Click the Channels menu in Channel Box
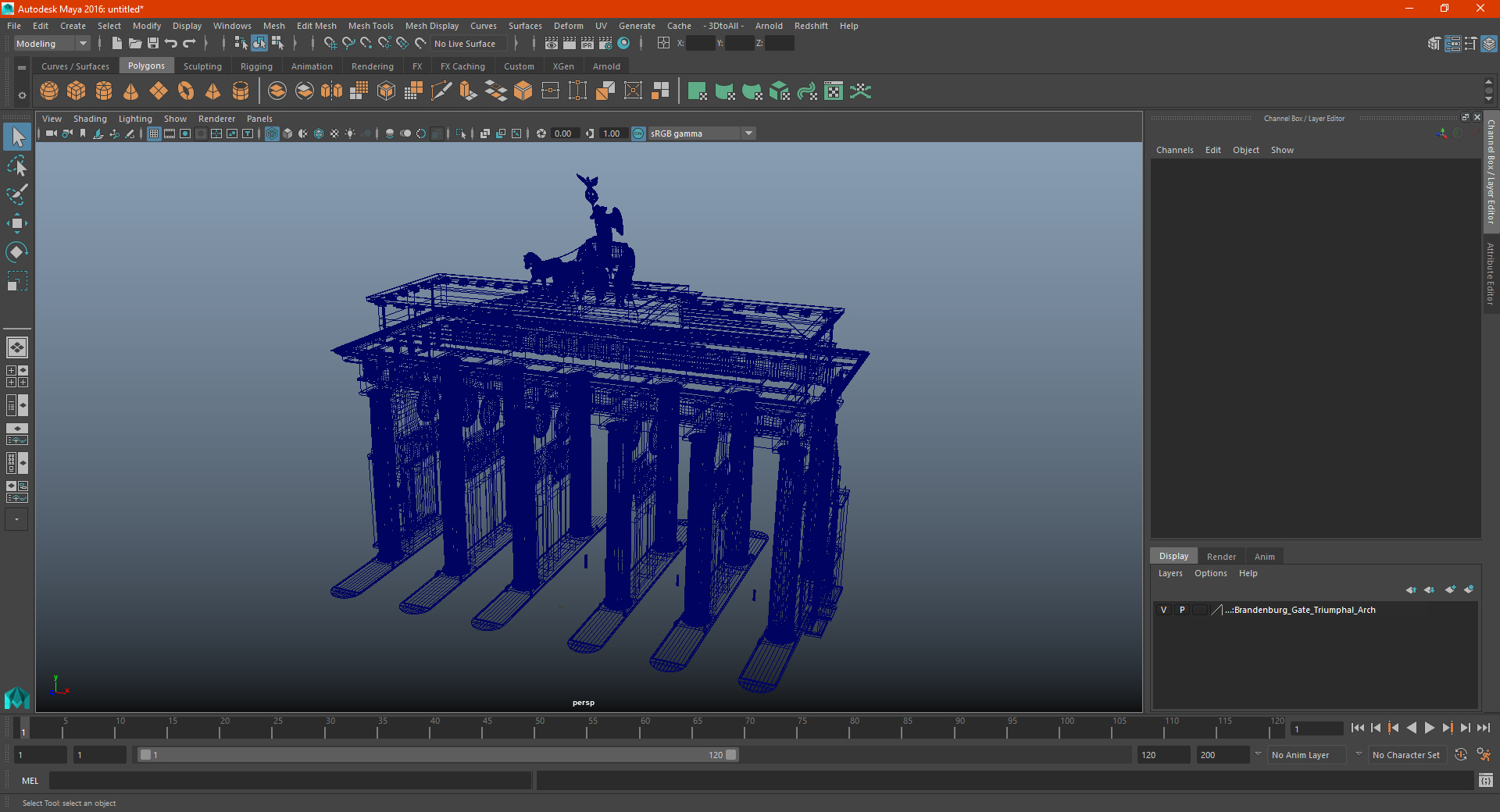This screenshot has width=1500, height=812. (1174, 150)
